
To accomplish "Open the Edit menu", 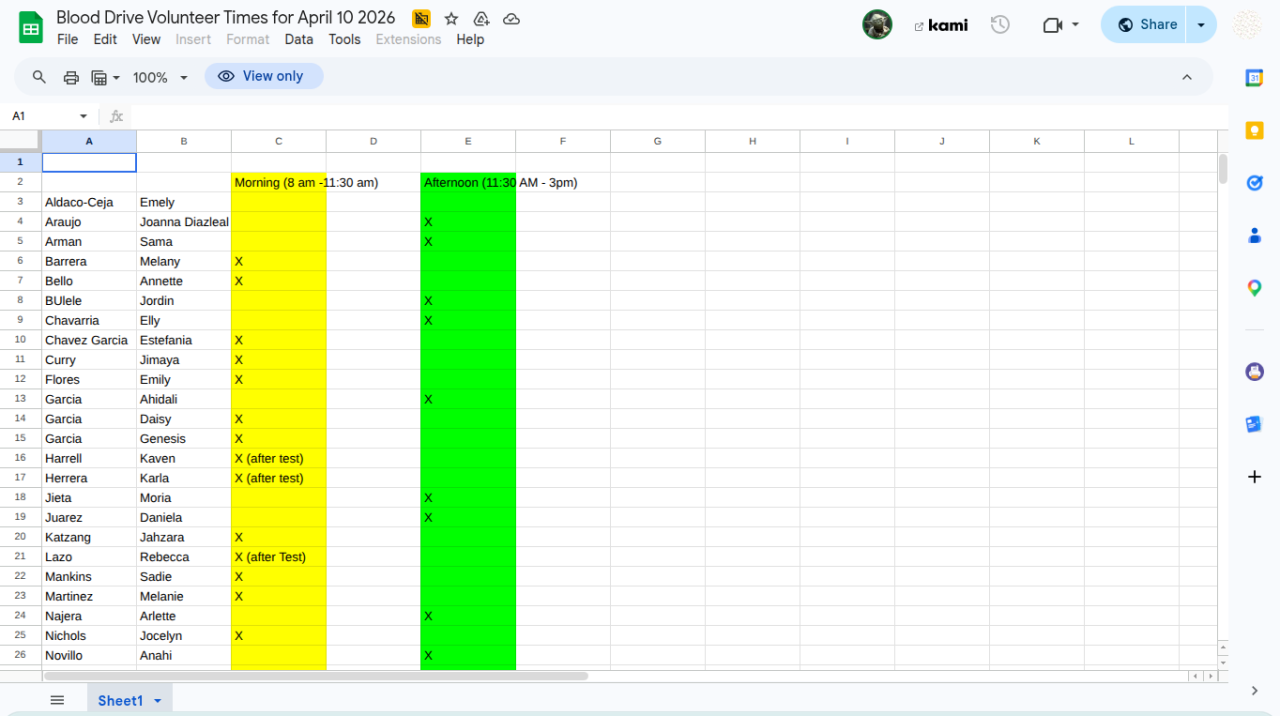I will tap(105, 39).
